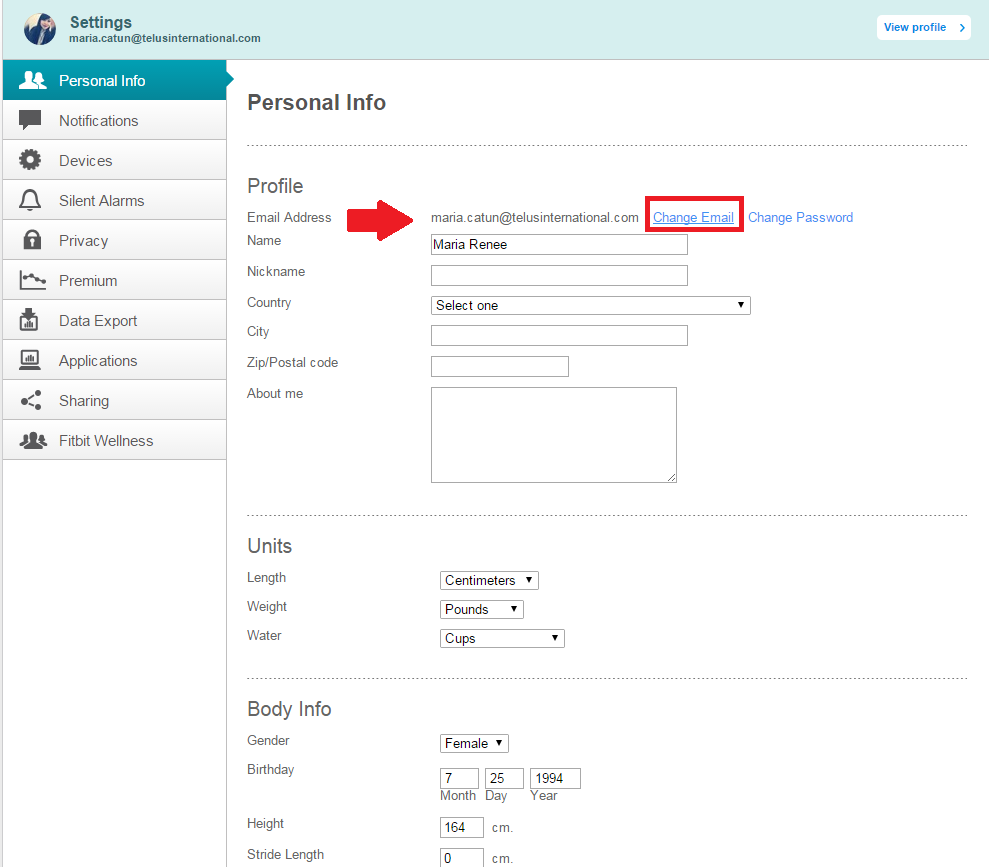Open the Country dropdown
Viewport: 989px width, 867px height.
pyautogui.click(x=590, y=305)
